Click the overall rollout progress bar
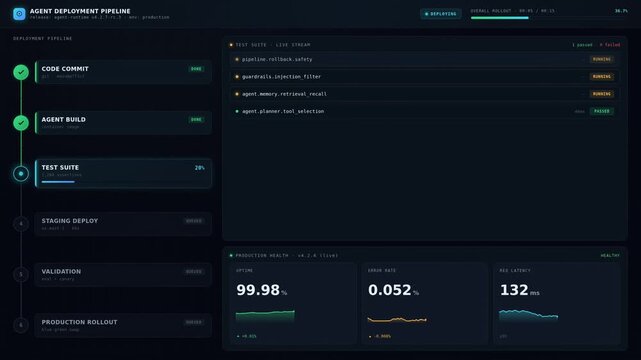 tap(549, 18)
